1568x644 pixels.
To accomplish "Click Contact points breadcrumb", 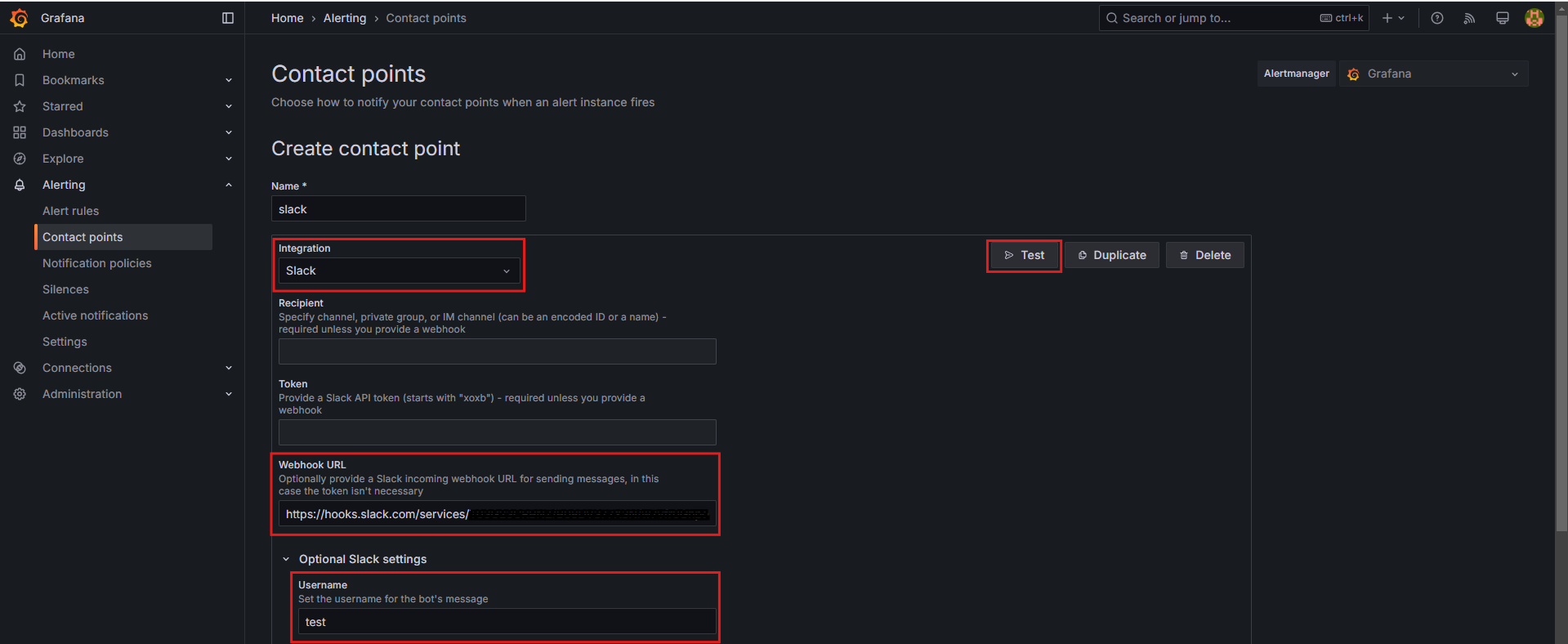I will click(427, 18).
